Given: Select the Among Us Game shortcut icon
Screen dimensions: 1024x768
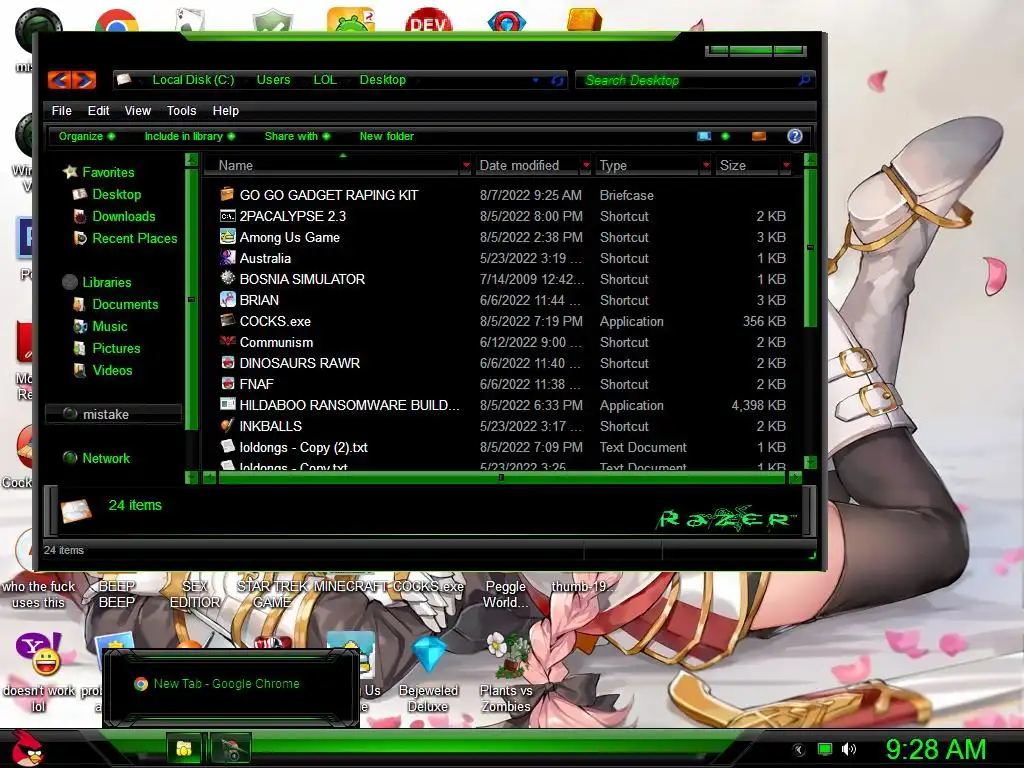Looking at the screenshot, I should tap(227, 237).
